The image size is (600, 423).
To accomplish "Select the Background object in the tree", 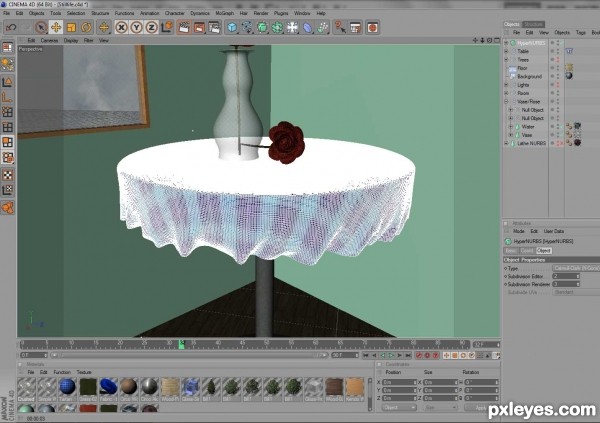I will click(530, 77).
